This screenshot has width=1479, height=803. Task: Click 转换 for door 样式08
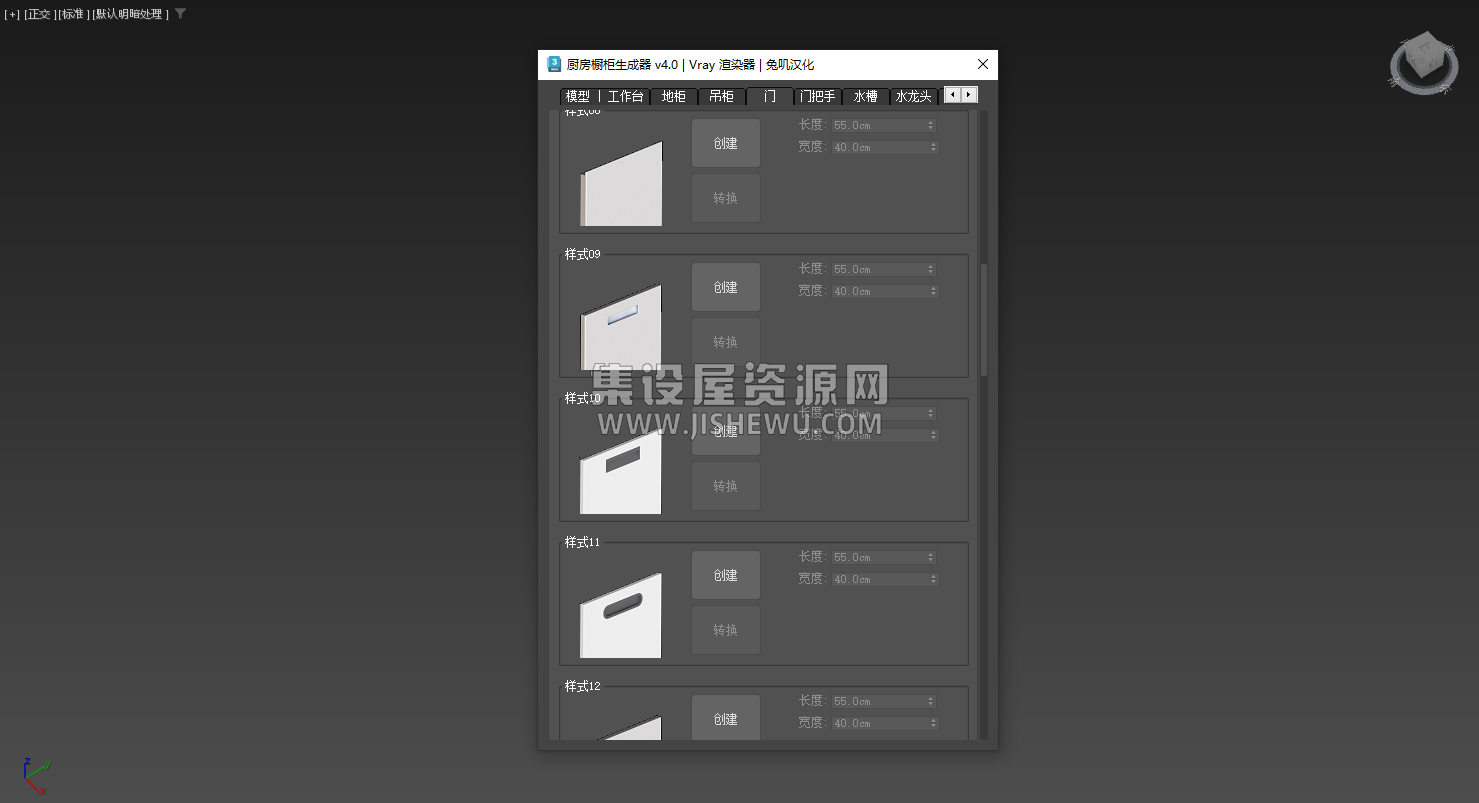[726, 198]
